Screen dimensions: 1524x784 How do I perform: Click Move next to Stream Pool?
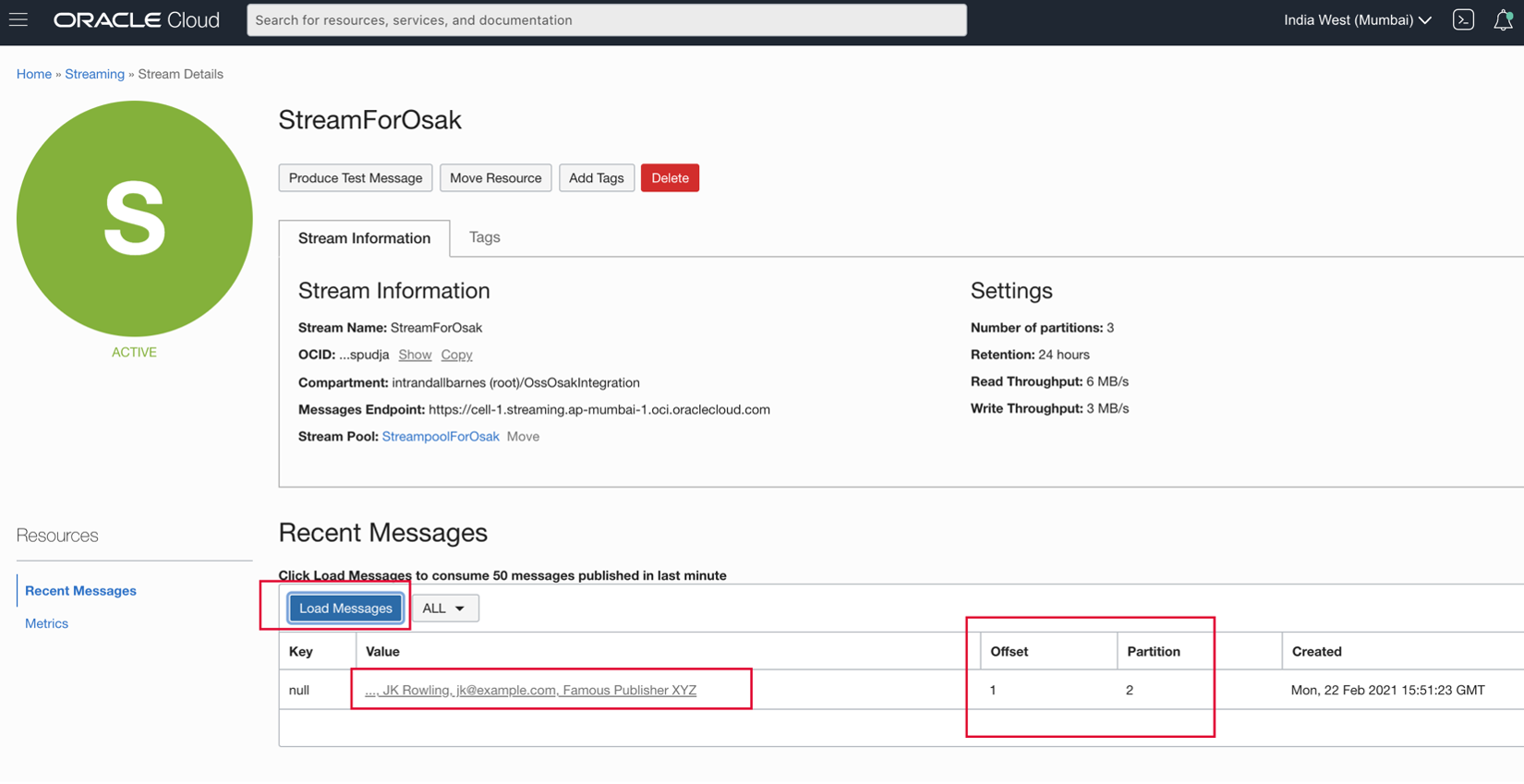523,437
